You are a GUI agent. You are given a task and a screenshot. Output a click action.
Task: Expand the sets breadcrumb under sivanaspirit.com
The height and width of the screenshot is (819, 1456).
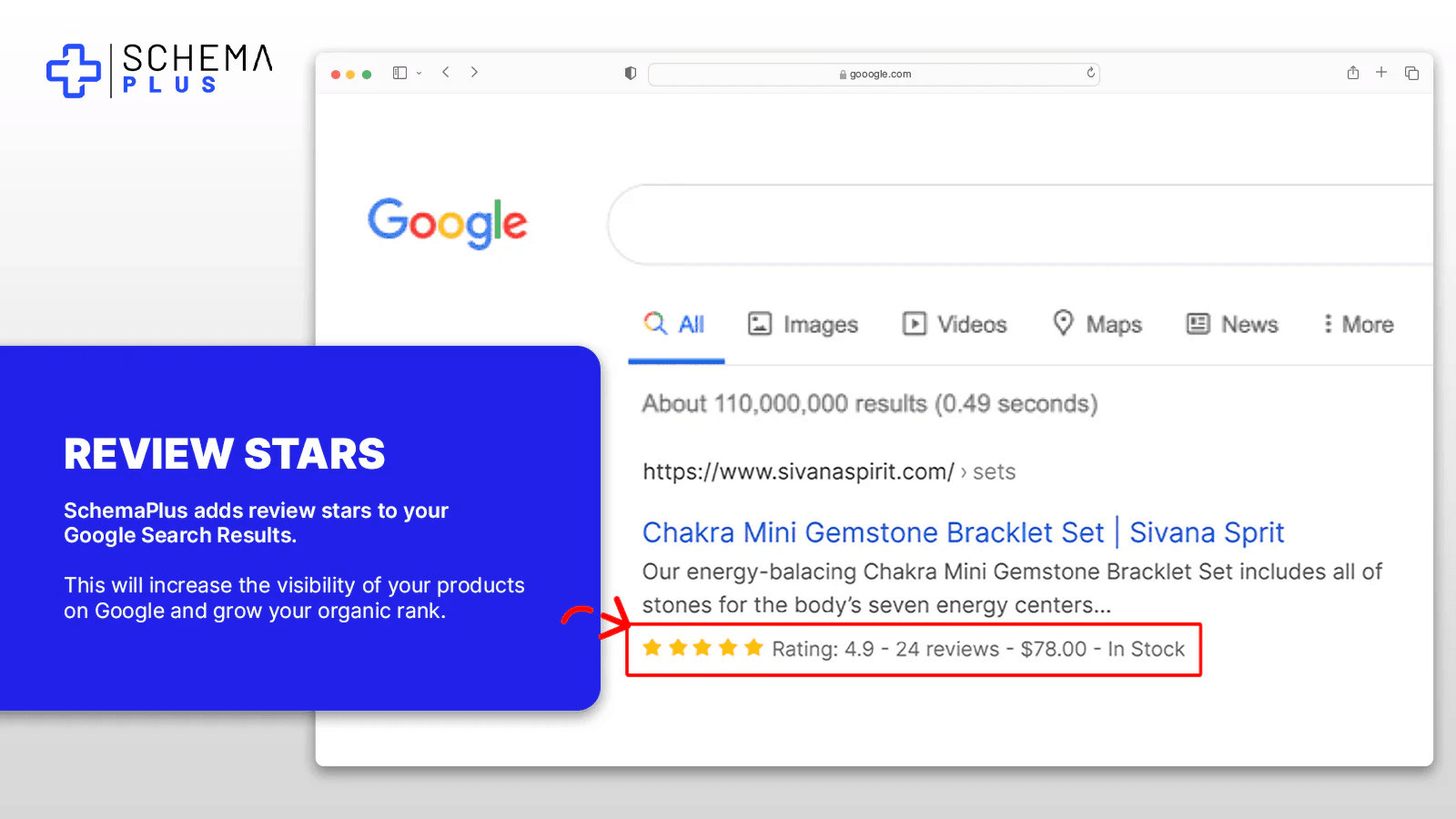pyautogui.click(x=994, y=471)
